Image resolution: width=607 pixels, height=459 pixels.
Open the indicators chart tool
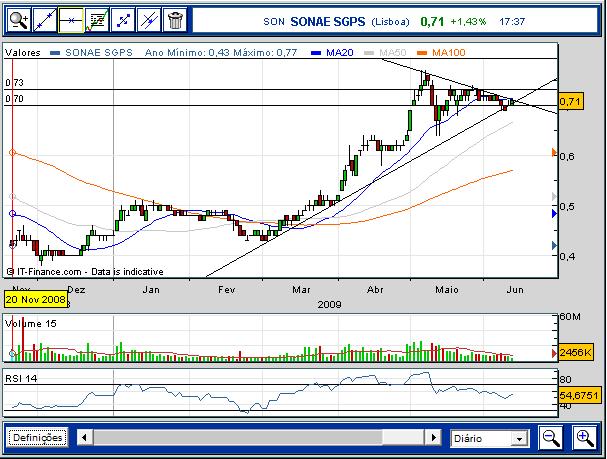click(97, 20)
